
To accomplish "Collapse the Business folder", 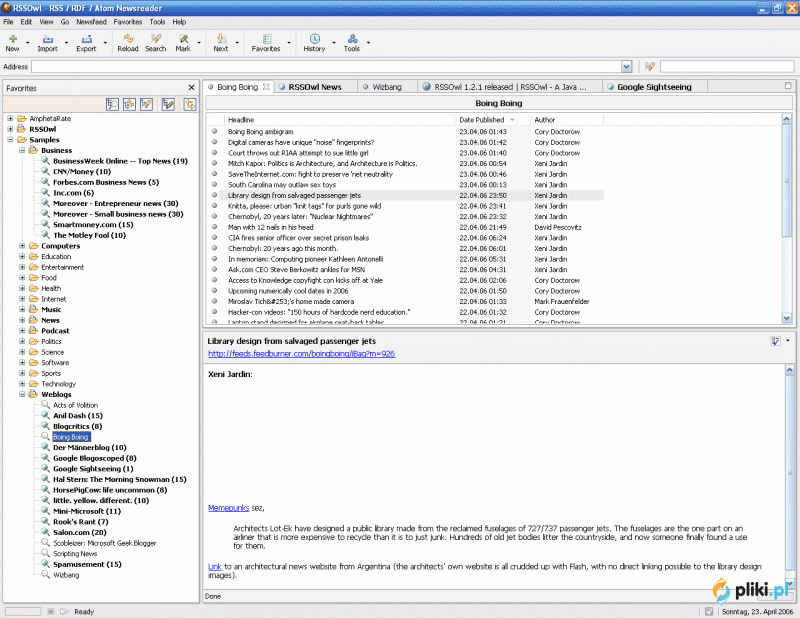I will coord(22,150).
